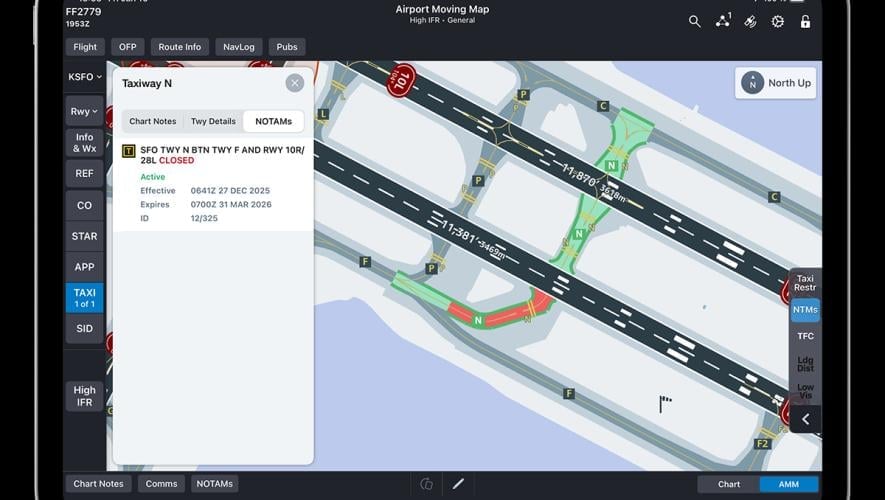Open the satellite GPS status icon

(x=750, y=21)
